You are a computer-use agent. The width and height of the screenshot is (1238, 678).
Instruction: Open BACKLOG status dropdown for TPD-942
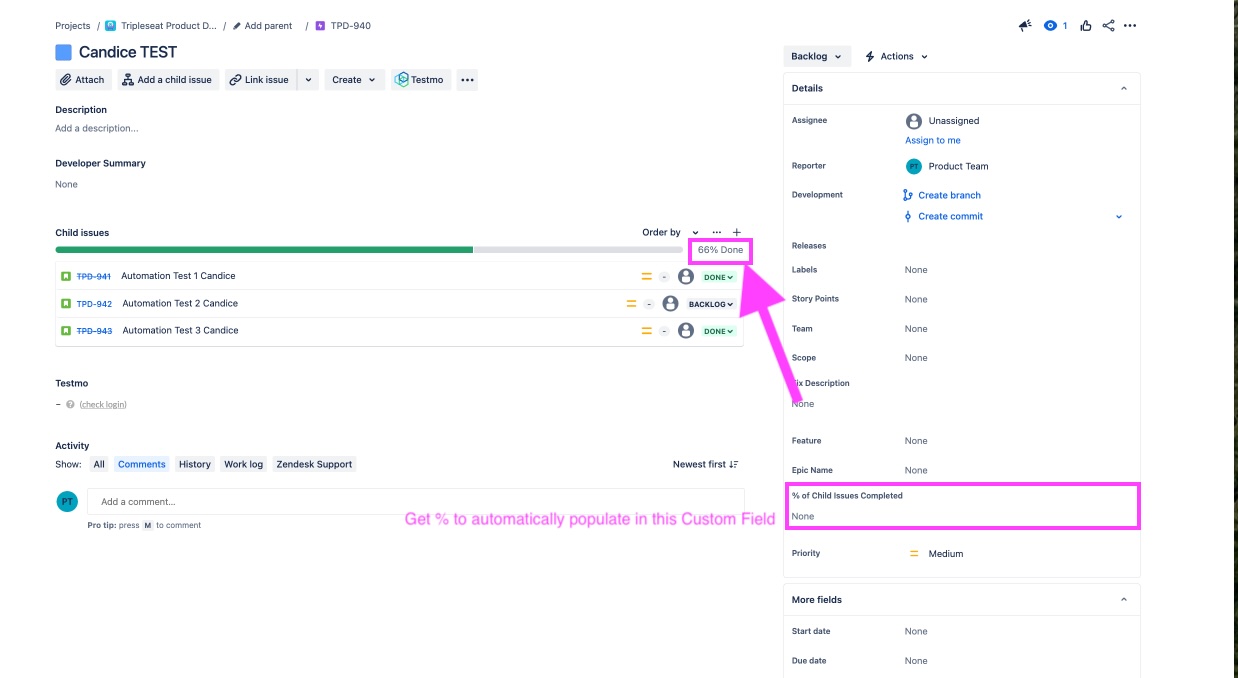pyautogui.click(x=711, y=304)
